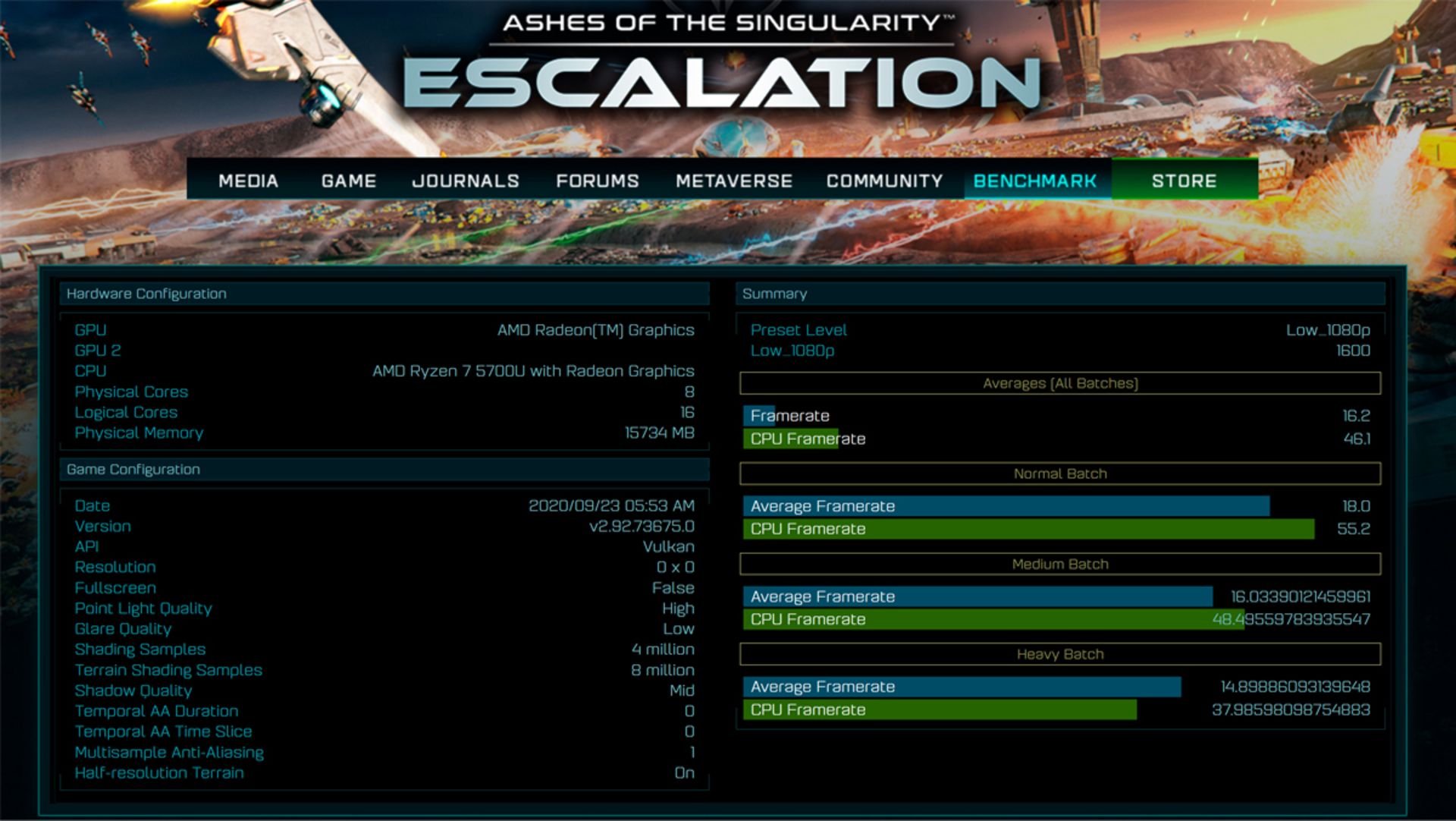The image size is (1456, 821).
Task: Click the Averages (All Batches) heading
Action: [x=1060, y=383]
